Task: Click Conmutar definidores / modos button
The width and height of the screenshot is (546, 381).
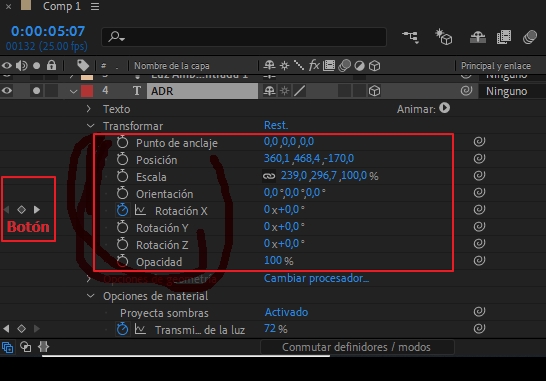Action: 357,347
